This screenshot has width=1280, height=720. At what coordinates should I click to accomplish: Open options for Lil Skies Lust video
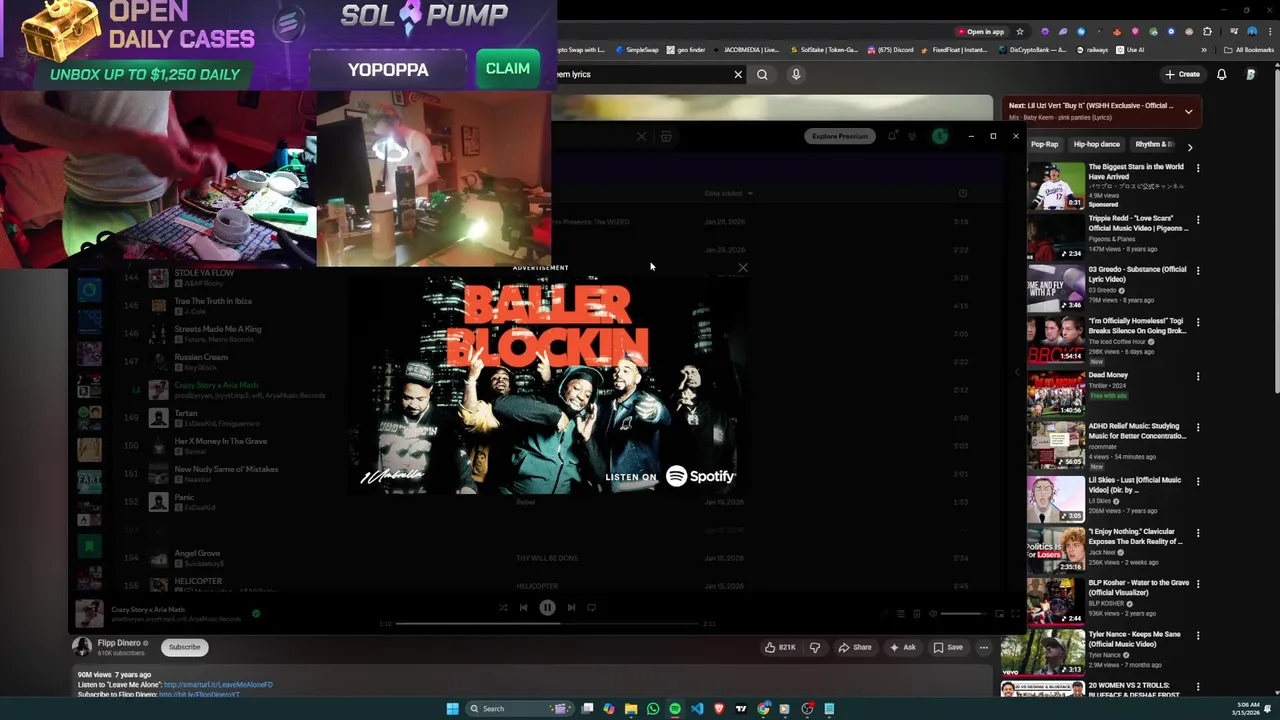point(1198,482)
